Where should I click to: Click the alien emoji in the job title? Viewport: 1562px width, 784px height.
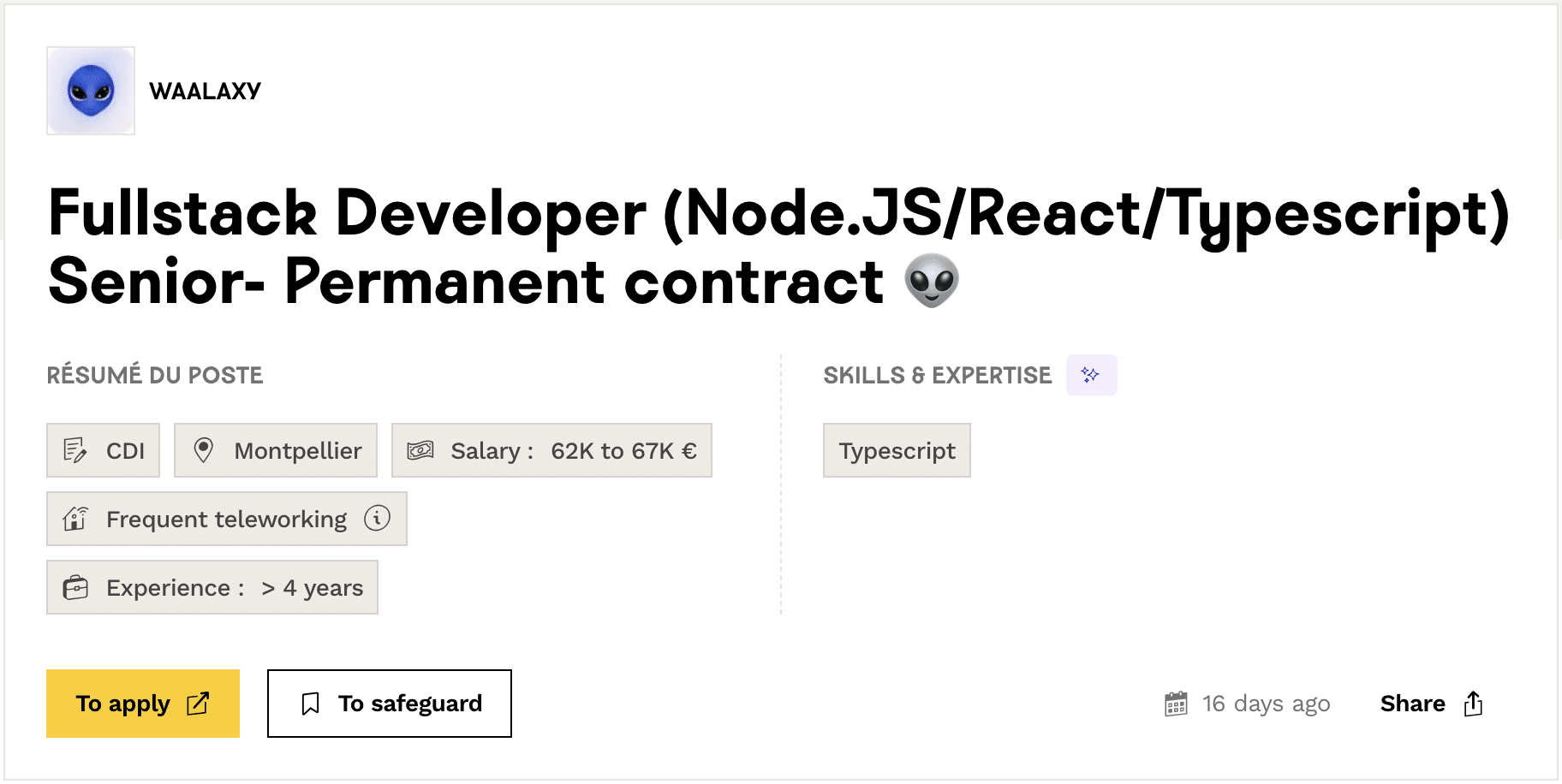(x=932, y=281)
